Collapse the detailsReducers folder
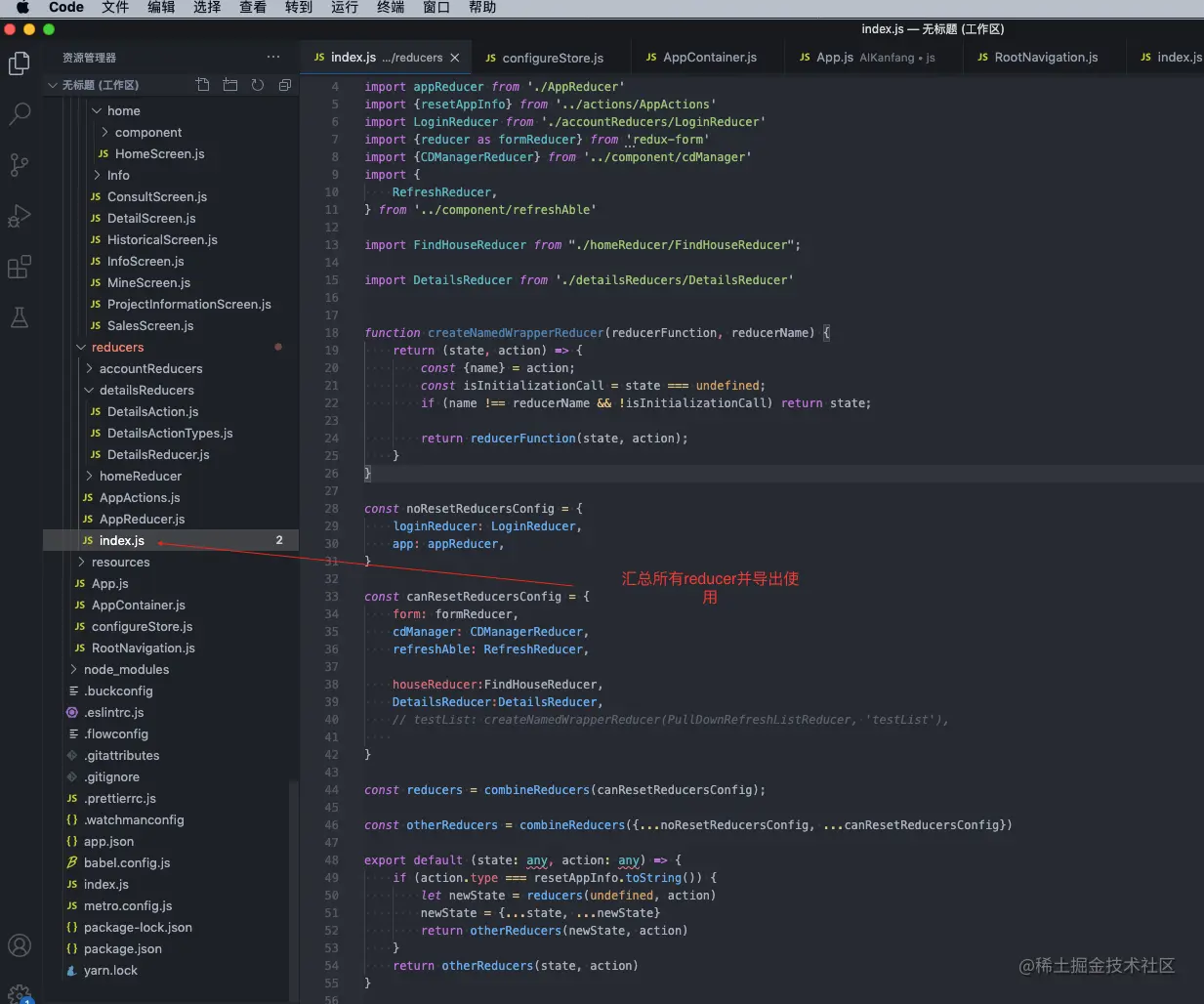1204x1004 pixels. point(146,390)
